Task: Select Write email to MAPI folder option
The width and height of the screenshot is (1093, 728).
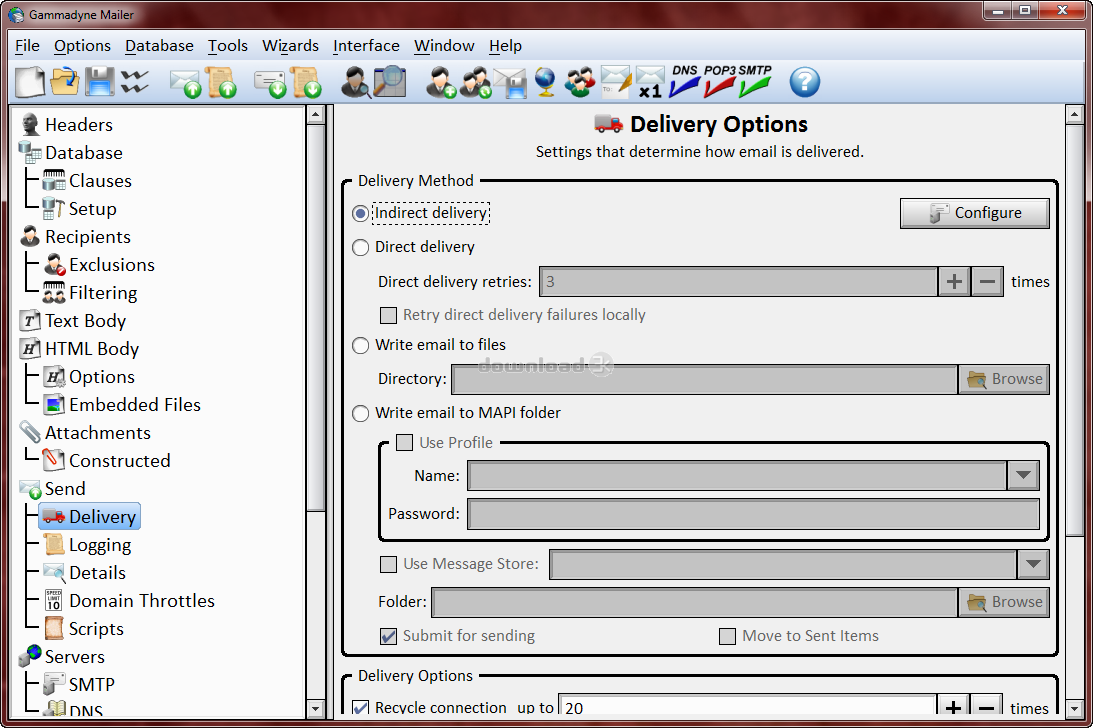Action: [x=361, y=413]
